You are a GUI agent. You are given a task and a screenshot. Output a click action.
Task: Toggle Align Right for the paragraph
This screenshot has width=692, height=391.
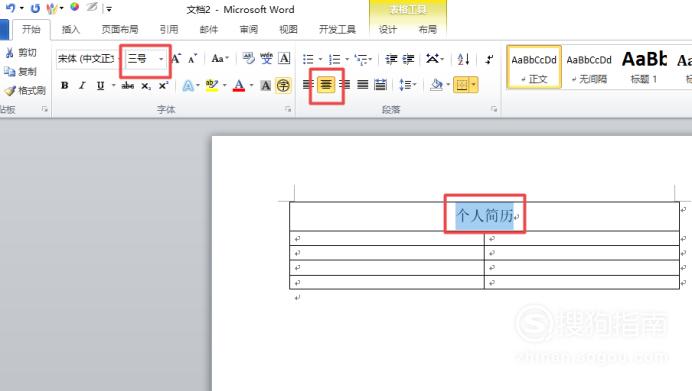(345, 84)
